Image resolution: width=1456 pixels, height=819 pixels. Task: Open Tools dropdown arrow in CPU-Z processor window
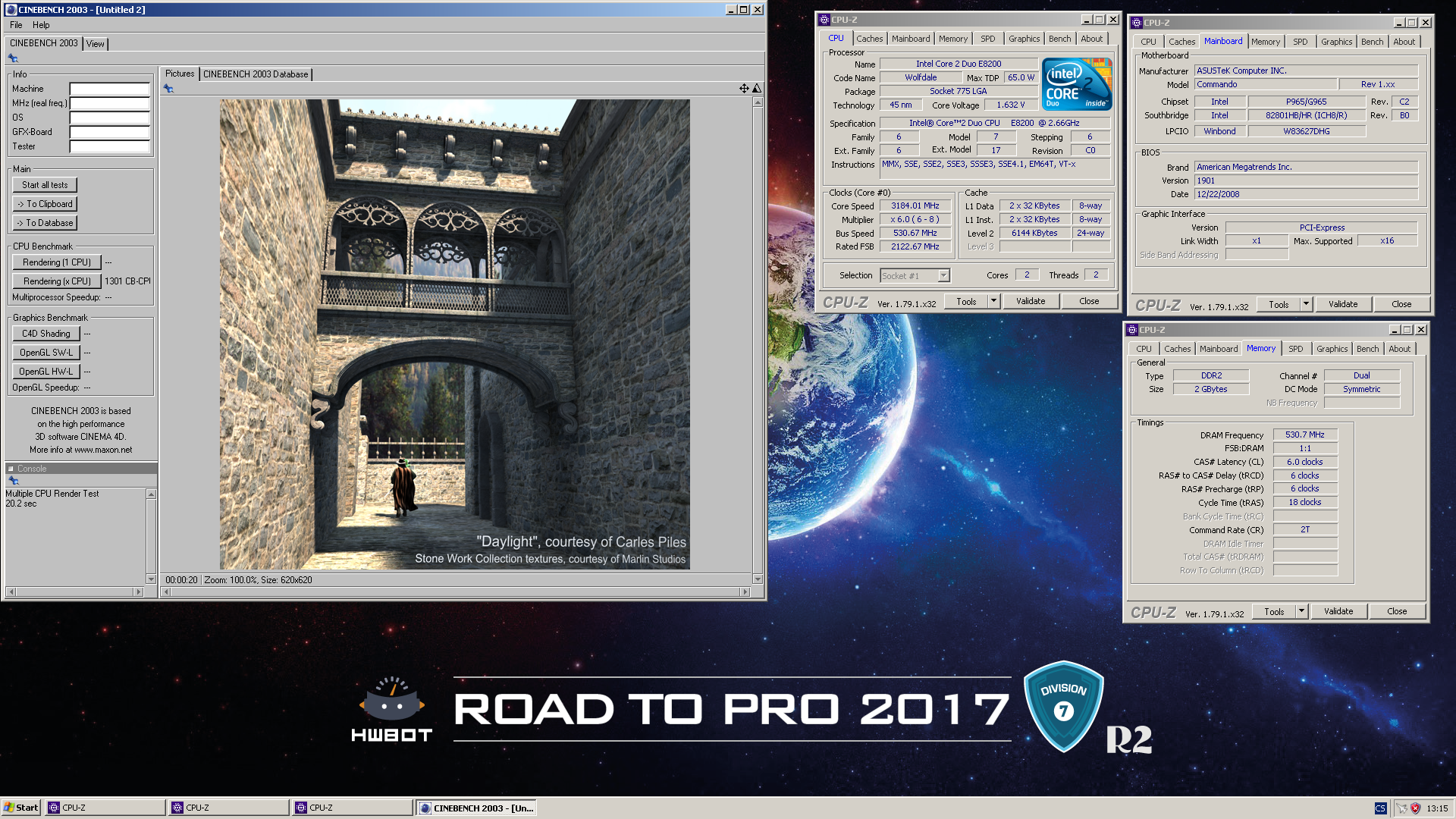(x=993, y=301)
